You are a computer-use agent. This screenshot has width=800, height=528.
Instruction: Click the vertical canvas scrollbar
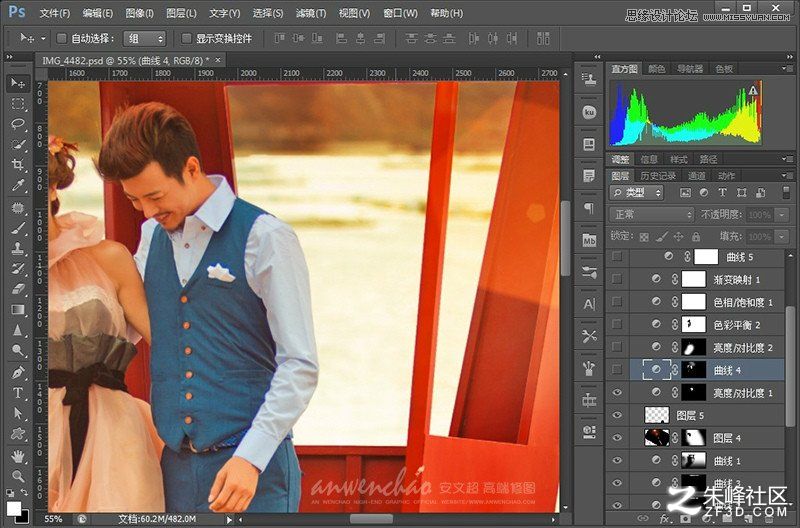pyautogui.click(x=565, y=238)
